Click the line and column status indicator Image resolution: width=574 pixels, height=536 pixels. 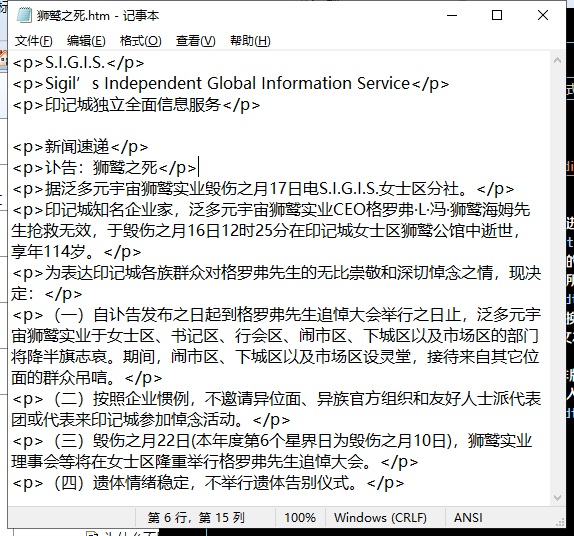(x=196, y=517)
